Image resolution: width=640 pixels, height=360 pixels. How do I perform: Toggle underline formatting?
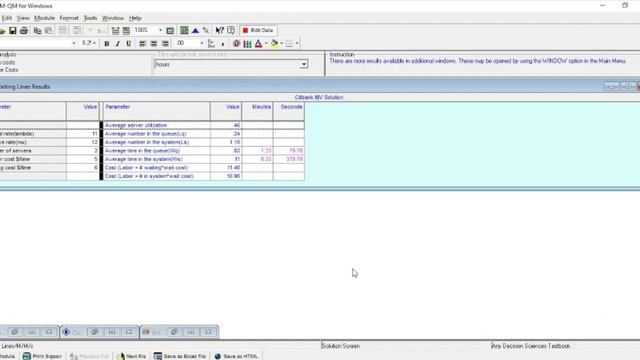coord(129,44)
